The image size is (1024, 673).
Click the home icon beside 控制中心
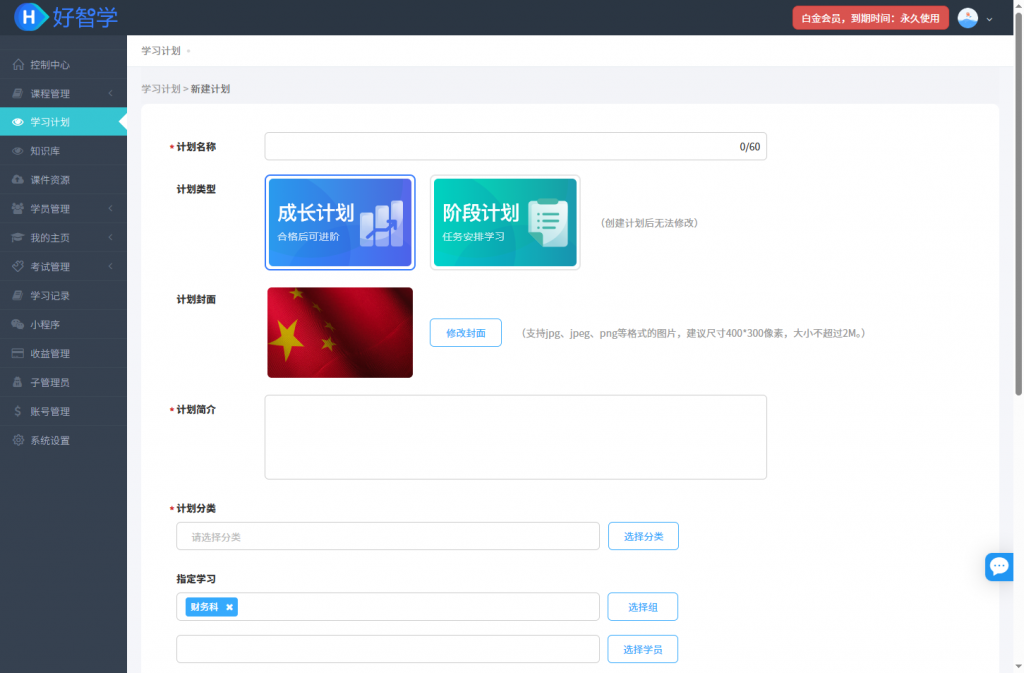(x=18, y=65)
